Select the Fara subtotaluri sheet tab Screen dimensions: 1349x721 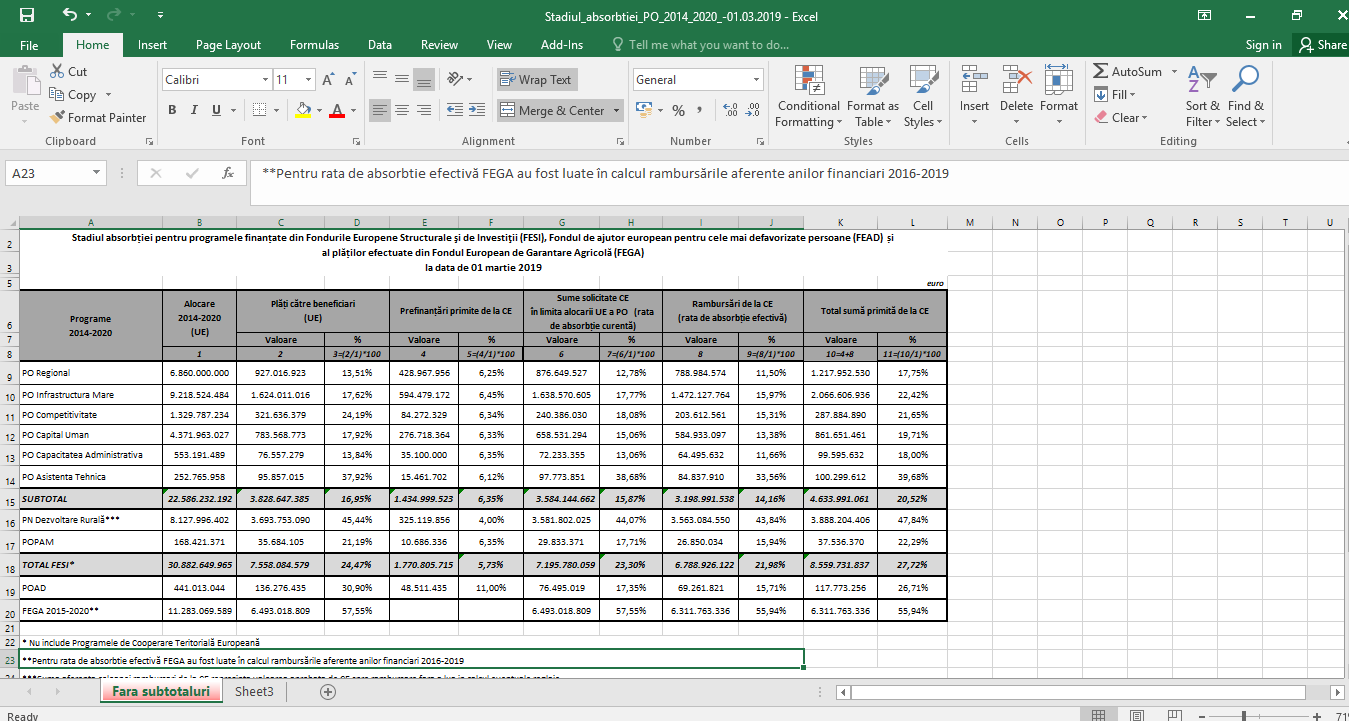(x=160, y=691)
